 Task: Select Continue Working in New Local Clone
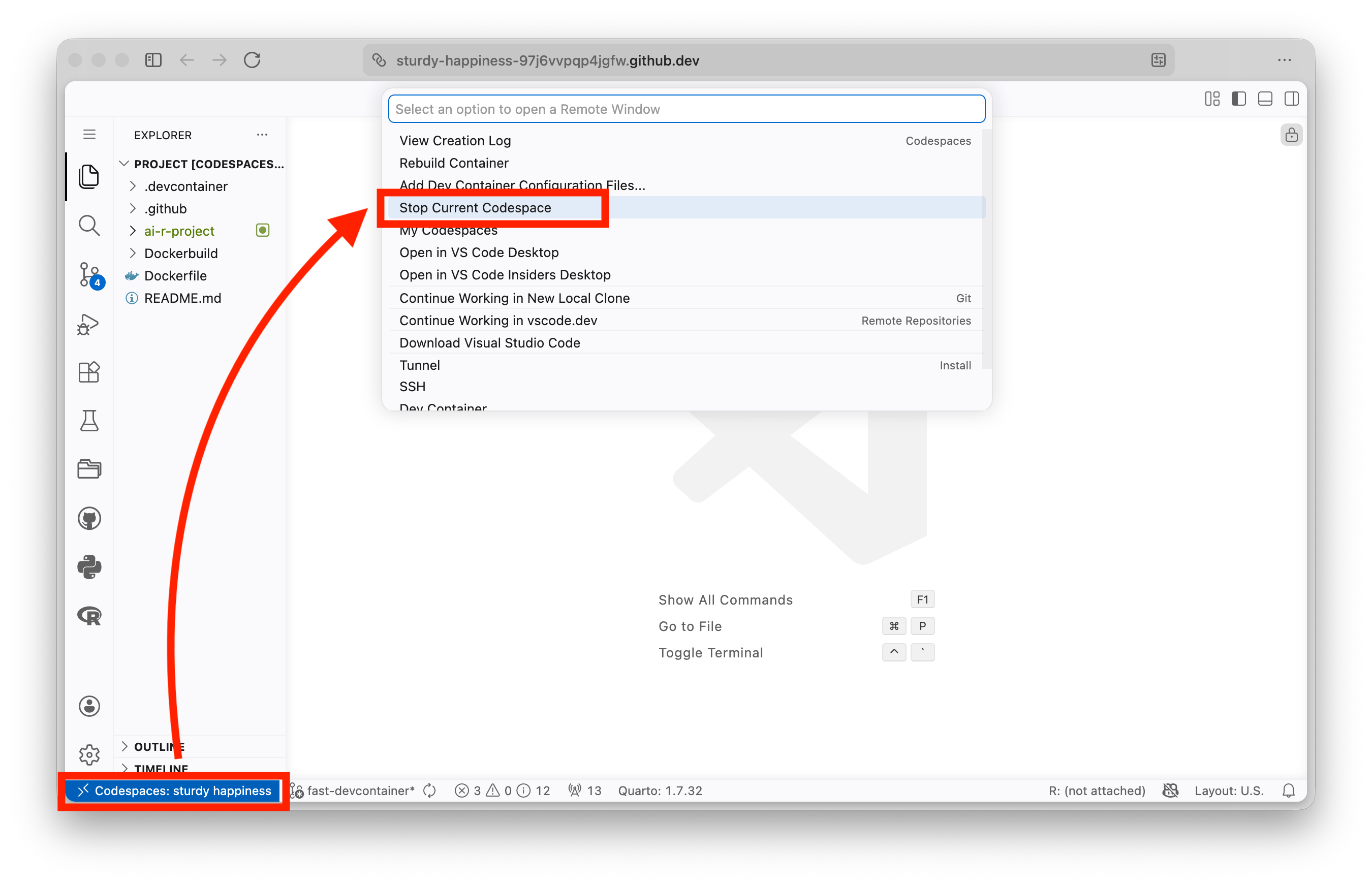(687, 298)
